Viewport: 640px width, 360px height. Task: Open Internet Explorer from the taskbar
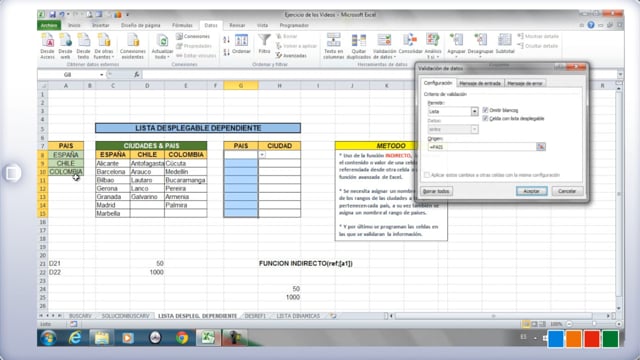coord(75,338)
